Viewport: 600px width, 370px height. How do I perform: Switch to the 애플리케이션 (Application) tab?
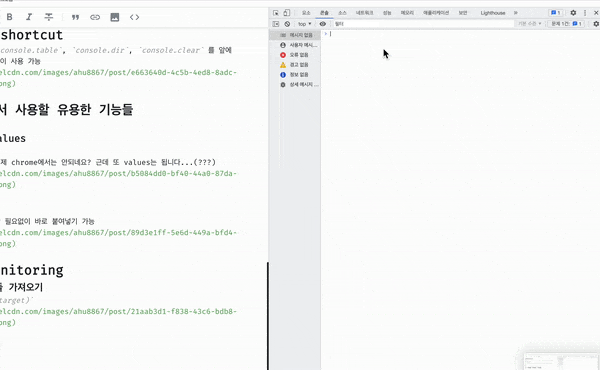(436, 13)
